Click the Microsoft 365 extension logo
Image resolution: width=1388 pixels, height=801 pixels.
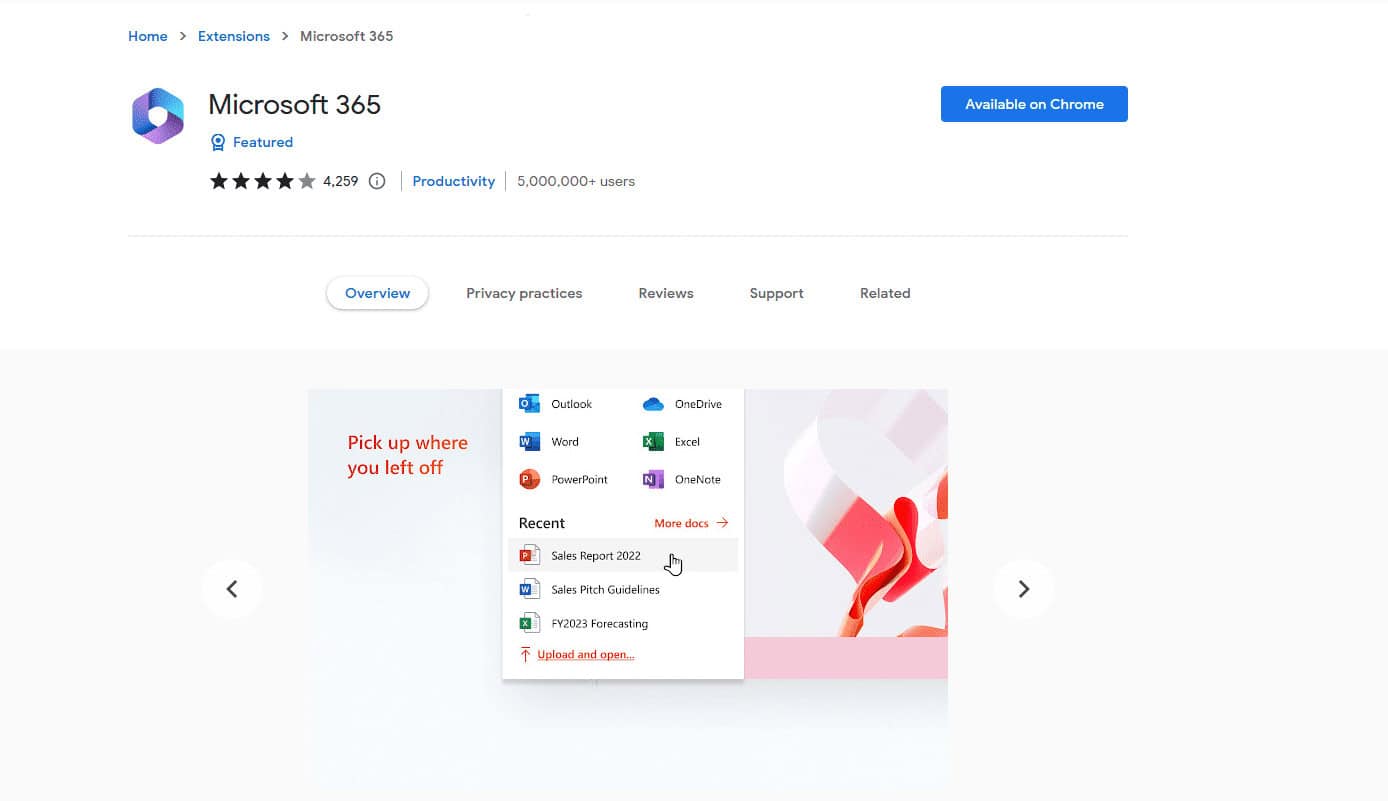pyautogui.click(x=158, y=116)
